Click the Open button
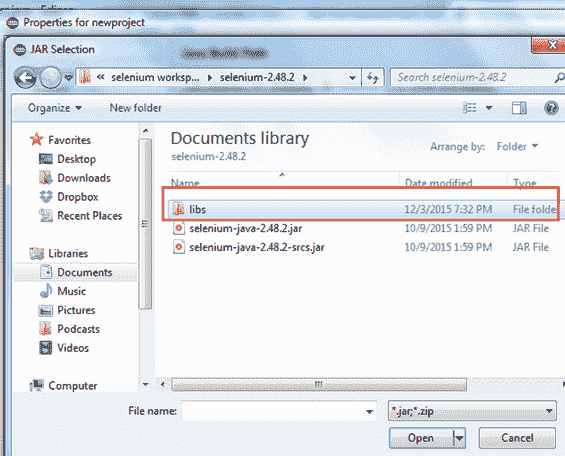565x456 pixels. 421,438
